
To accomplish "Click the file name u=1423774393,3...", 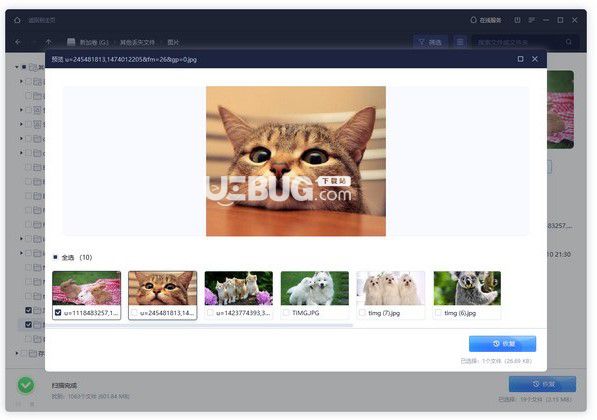I will click(243, 313).
